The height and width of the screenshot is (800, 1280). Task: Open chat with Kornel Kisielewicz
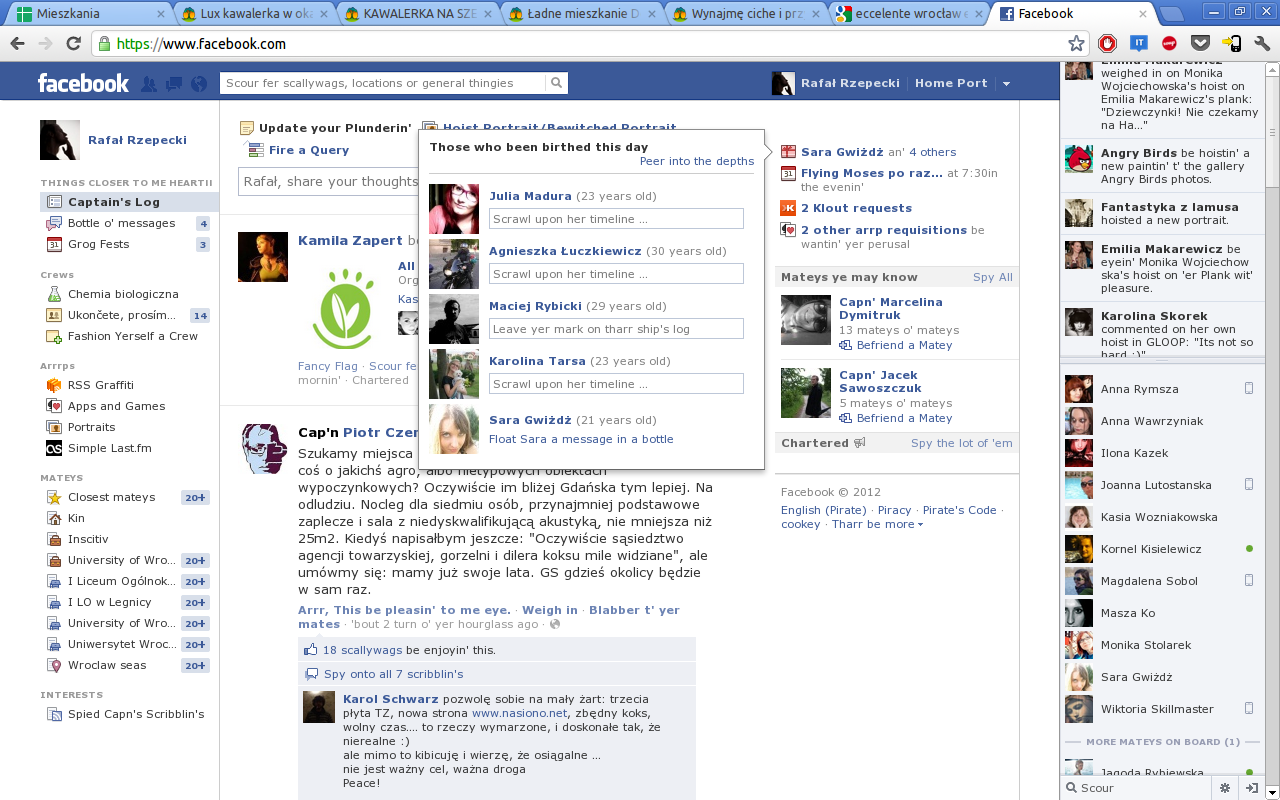pyautogui.click(x=1160, y=549)
